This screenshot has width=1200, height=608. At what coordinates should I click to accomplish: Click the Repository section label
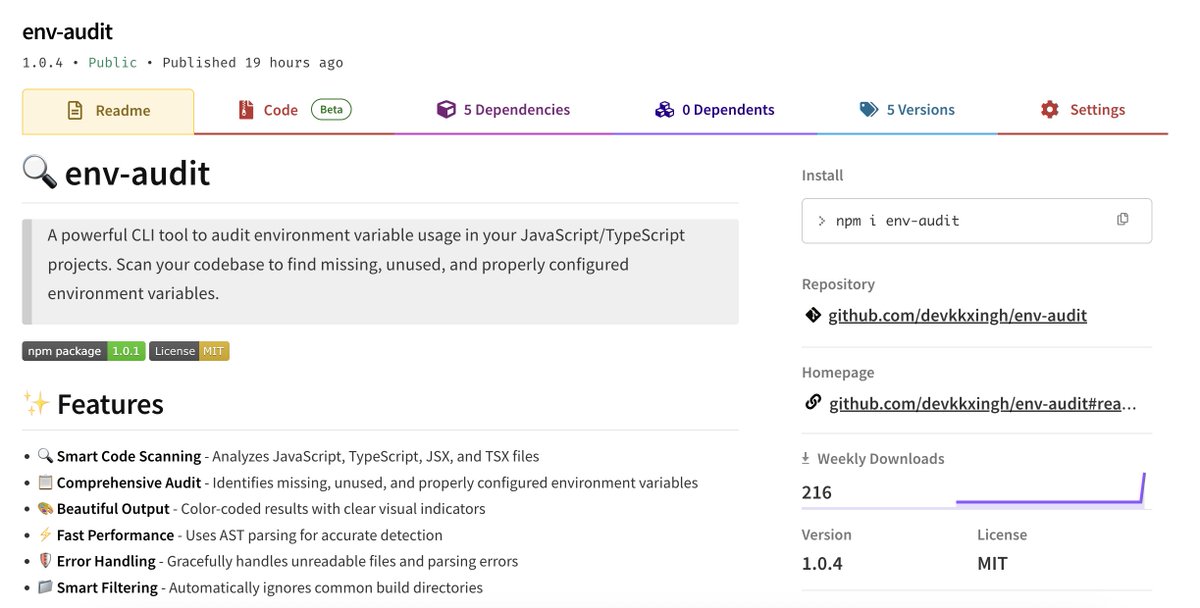coord(838,284)
